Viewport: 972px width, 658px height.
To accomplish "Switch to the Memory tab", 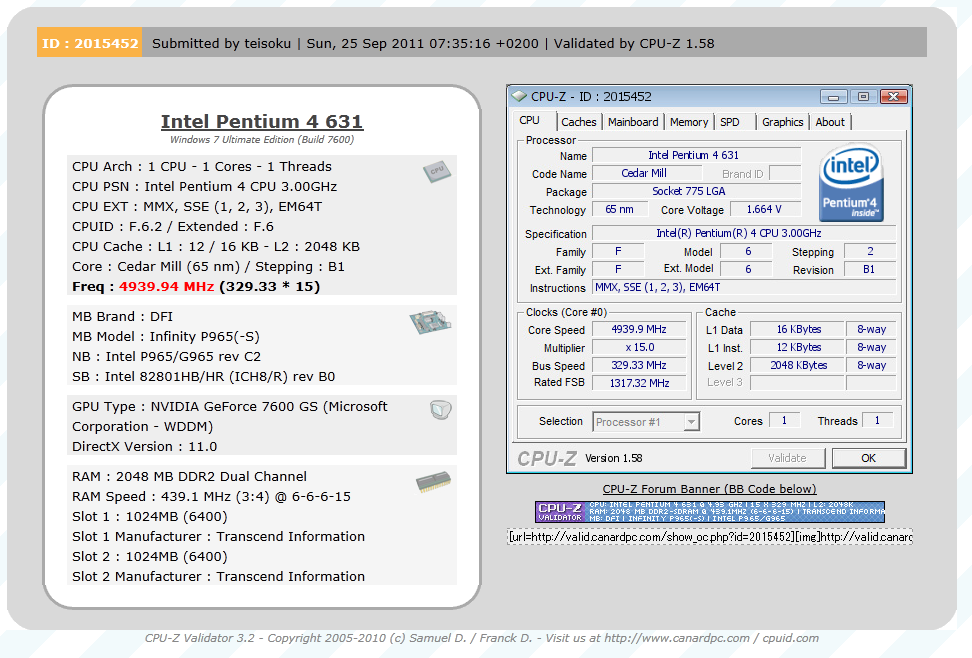I will pyautogui.click(x=689, y=122).
